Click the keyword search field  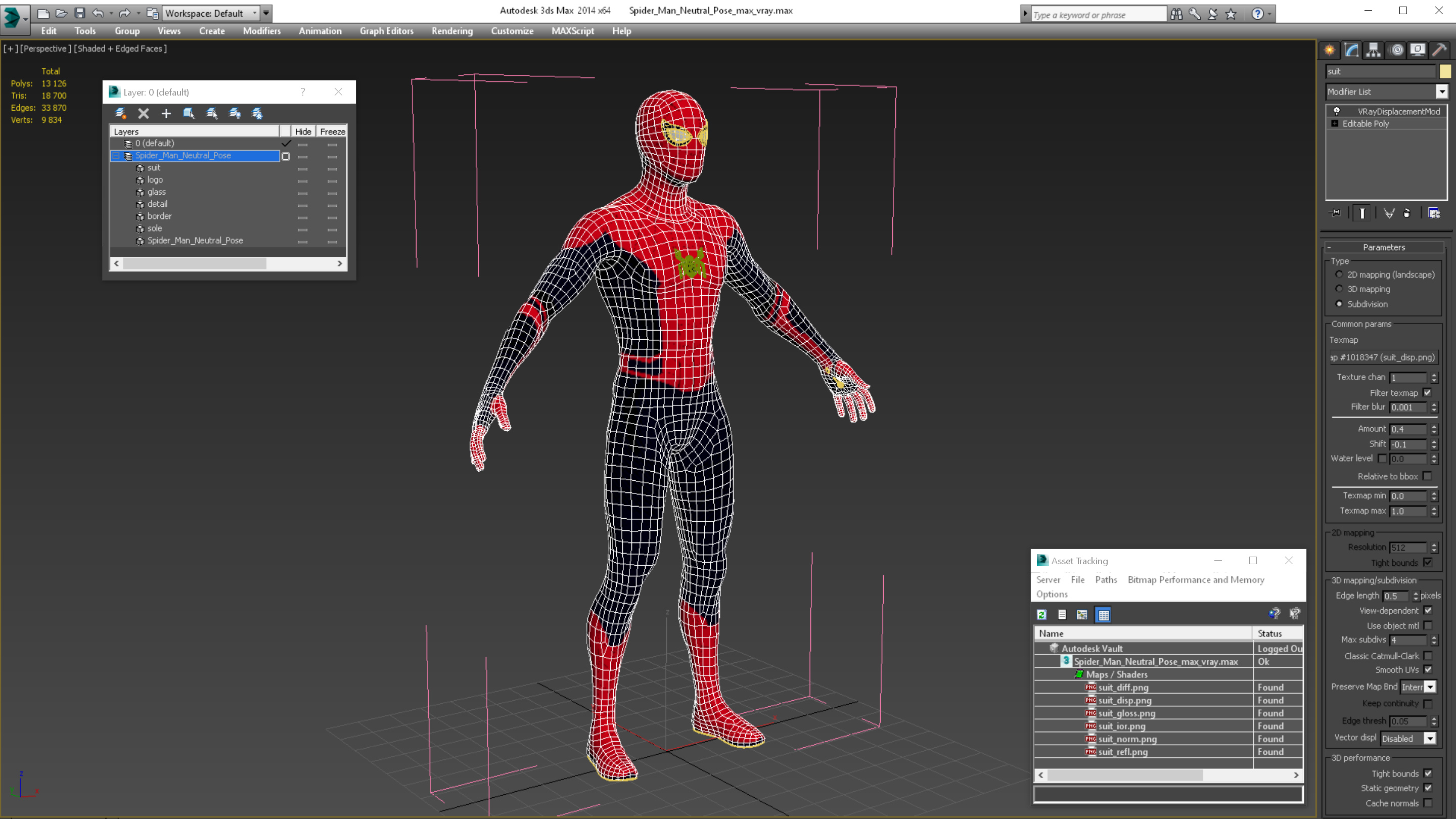point(1099,15)
